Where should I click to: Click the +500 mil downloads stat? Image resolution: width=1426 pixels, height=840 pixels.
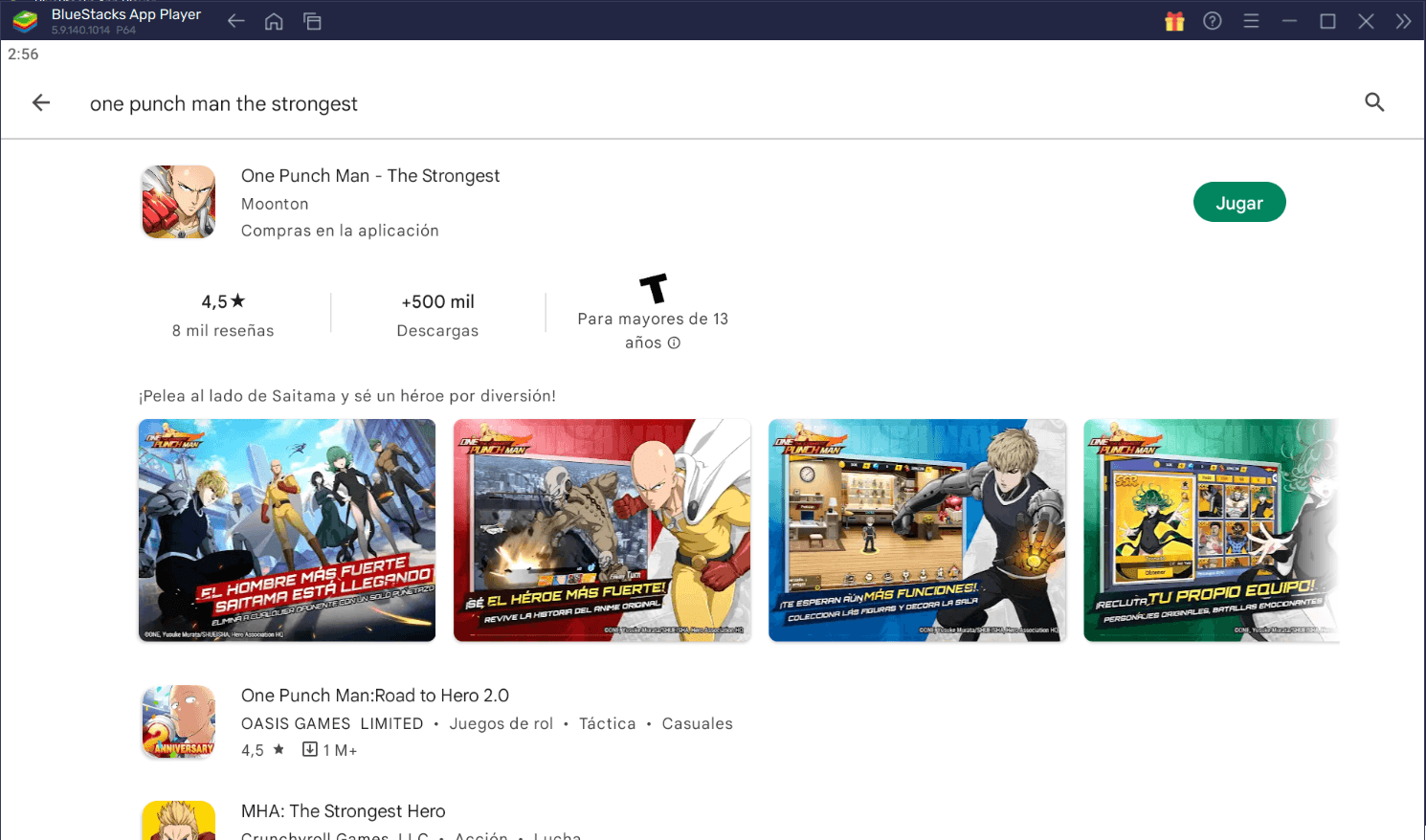click(438, 301)
